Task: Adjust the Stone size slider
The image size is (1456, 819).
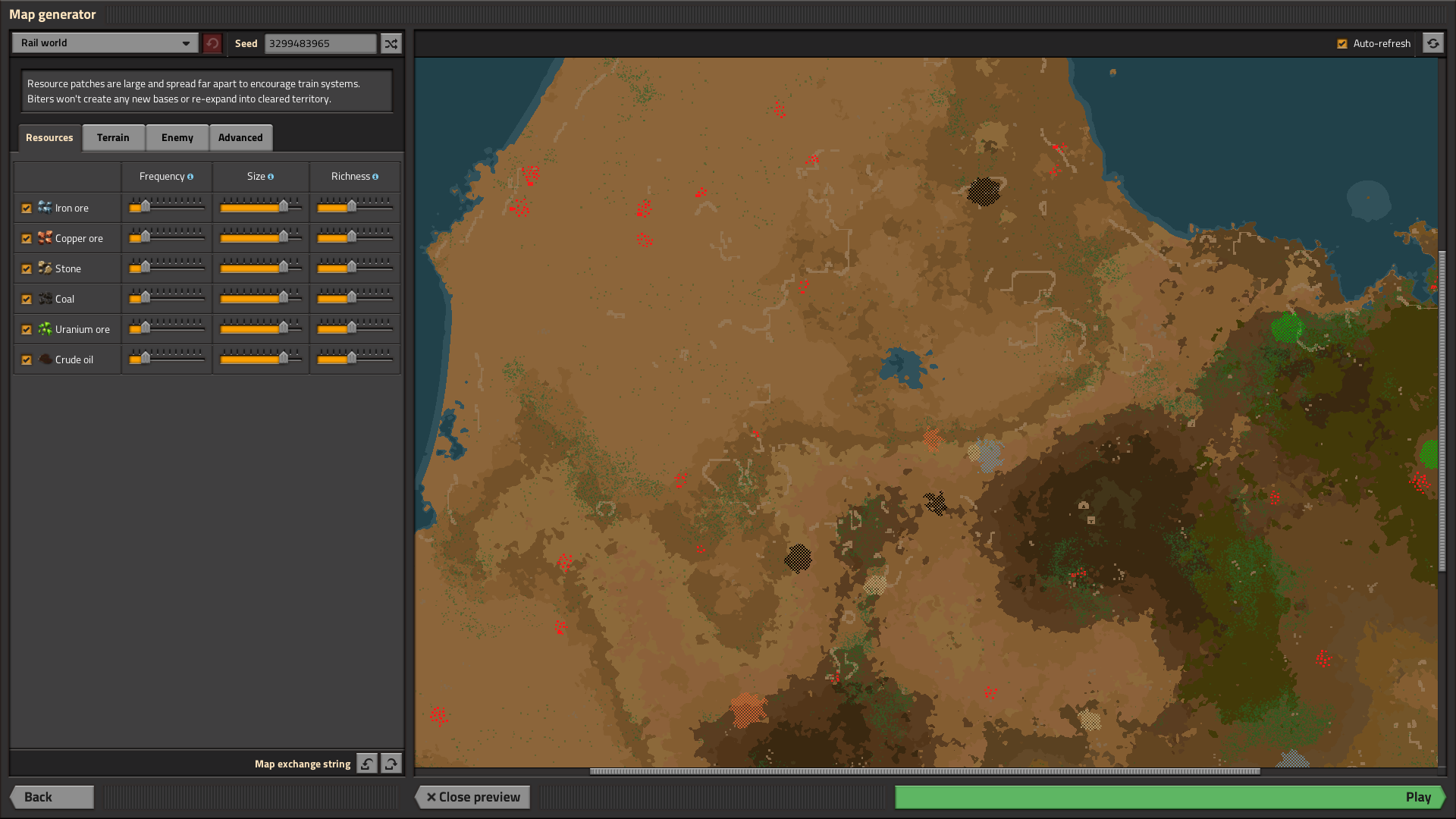Action: pyautogui.click(x=261, y=268)
